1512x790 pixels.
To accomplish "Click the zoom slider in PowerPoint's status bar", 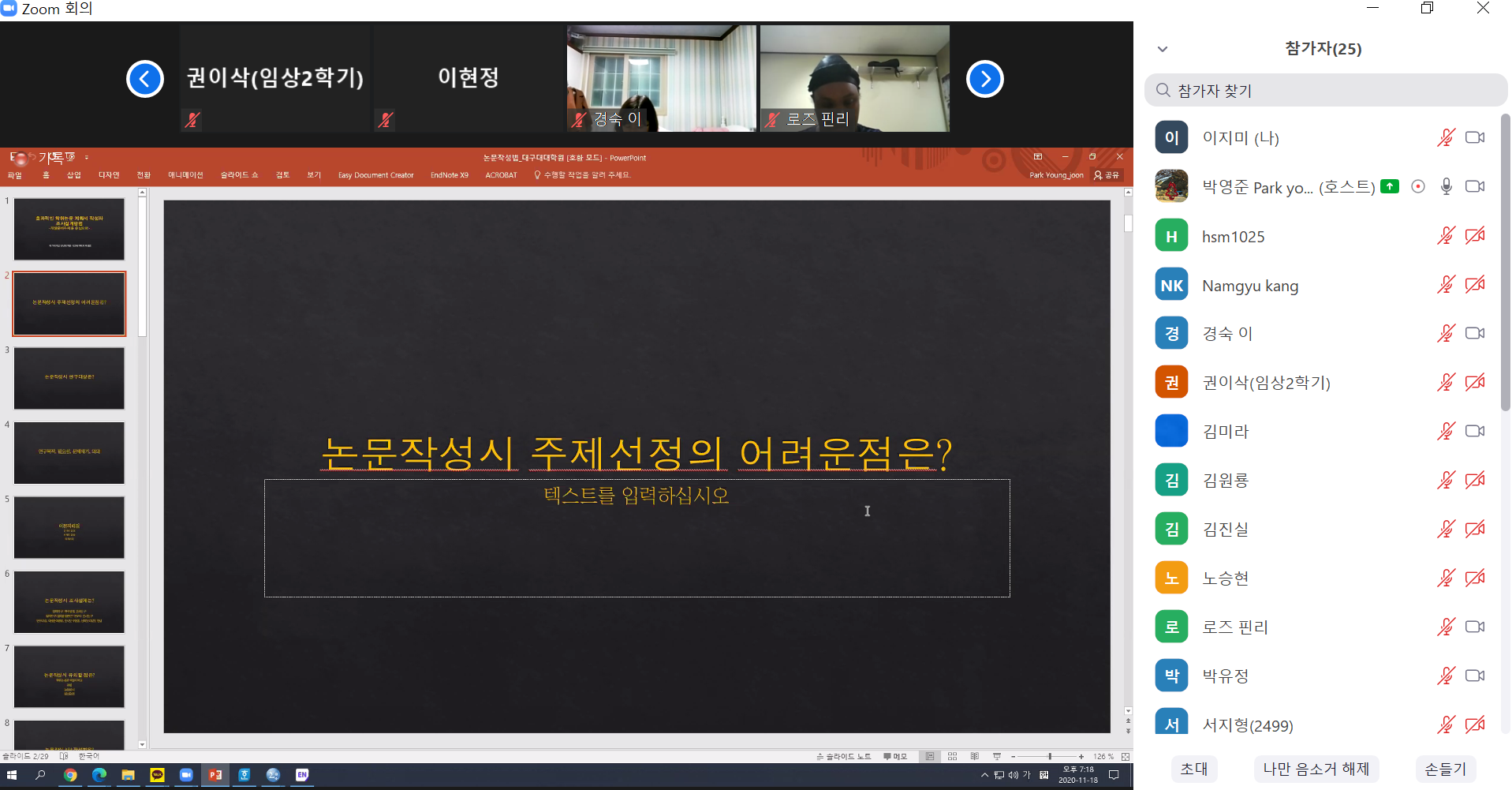I will 1049,756.
